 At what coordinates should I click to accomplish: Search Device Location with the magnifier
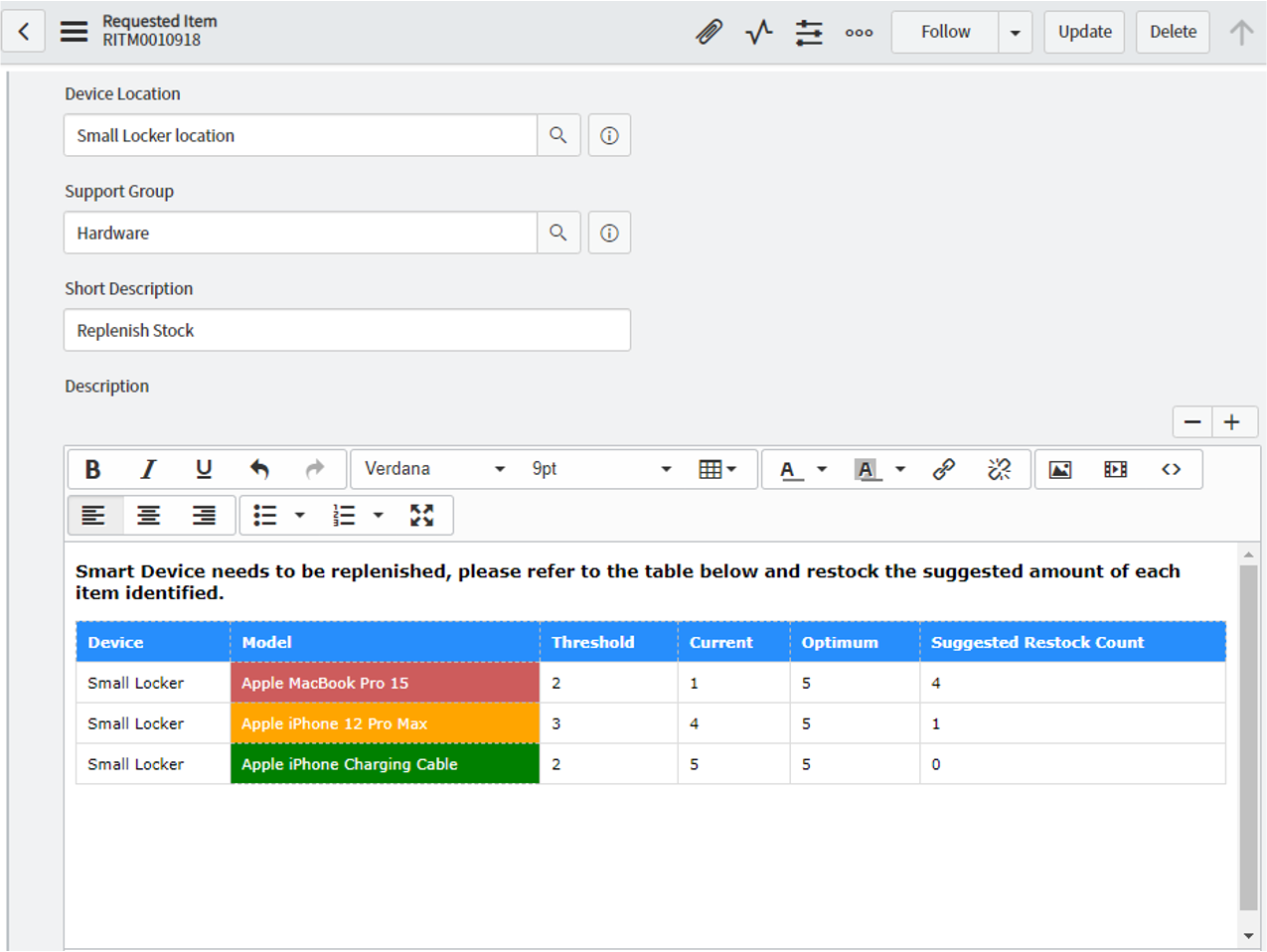tap(558, 135)
